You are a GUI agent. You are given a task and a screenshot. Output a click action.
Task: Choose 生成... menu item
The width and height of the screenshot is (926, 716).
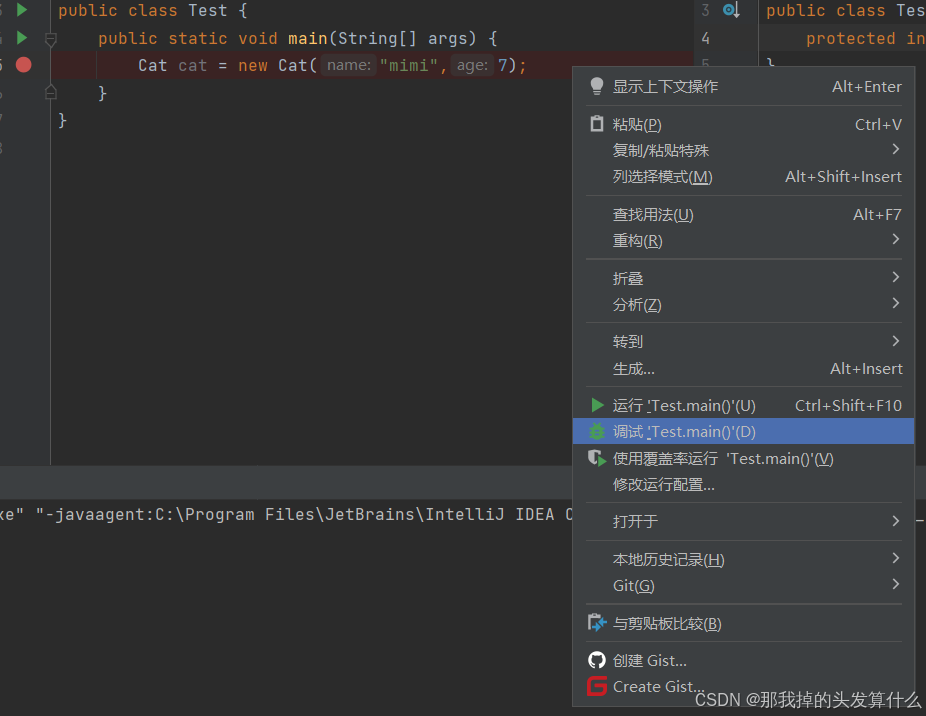(x=744, y=369)
